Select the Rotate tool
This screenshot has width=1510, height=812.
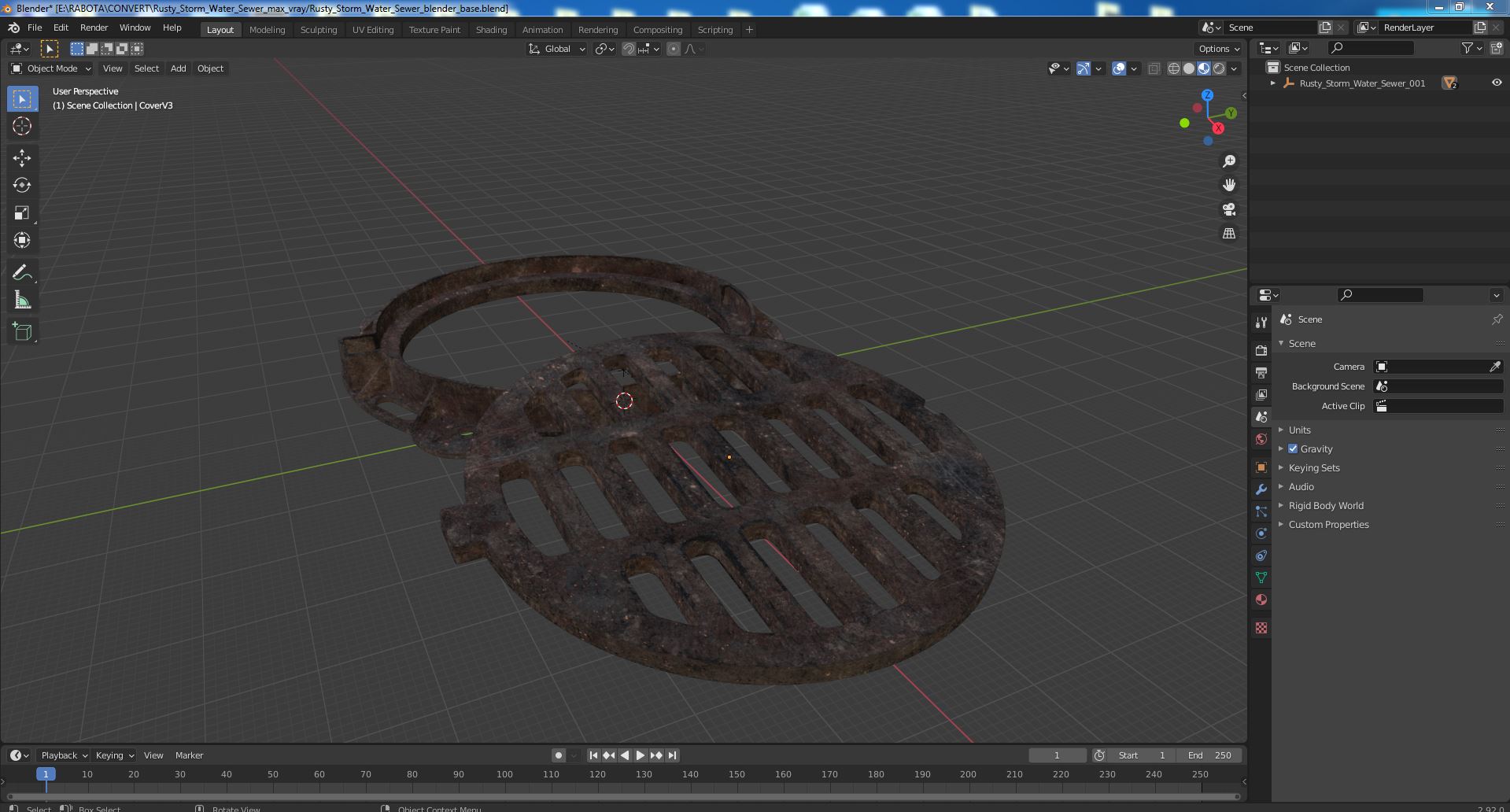22,186
